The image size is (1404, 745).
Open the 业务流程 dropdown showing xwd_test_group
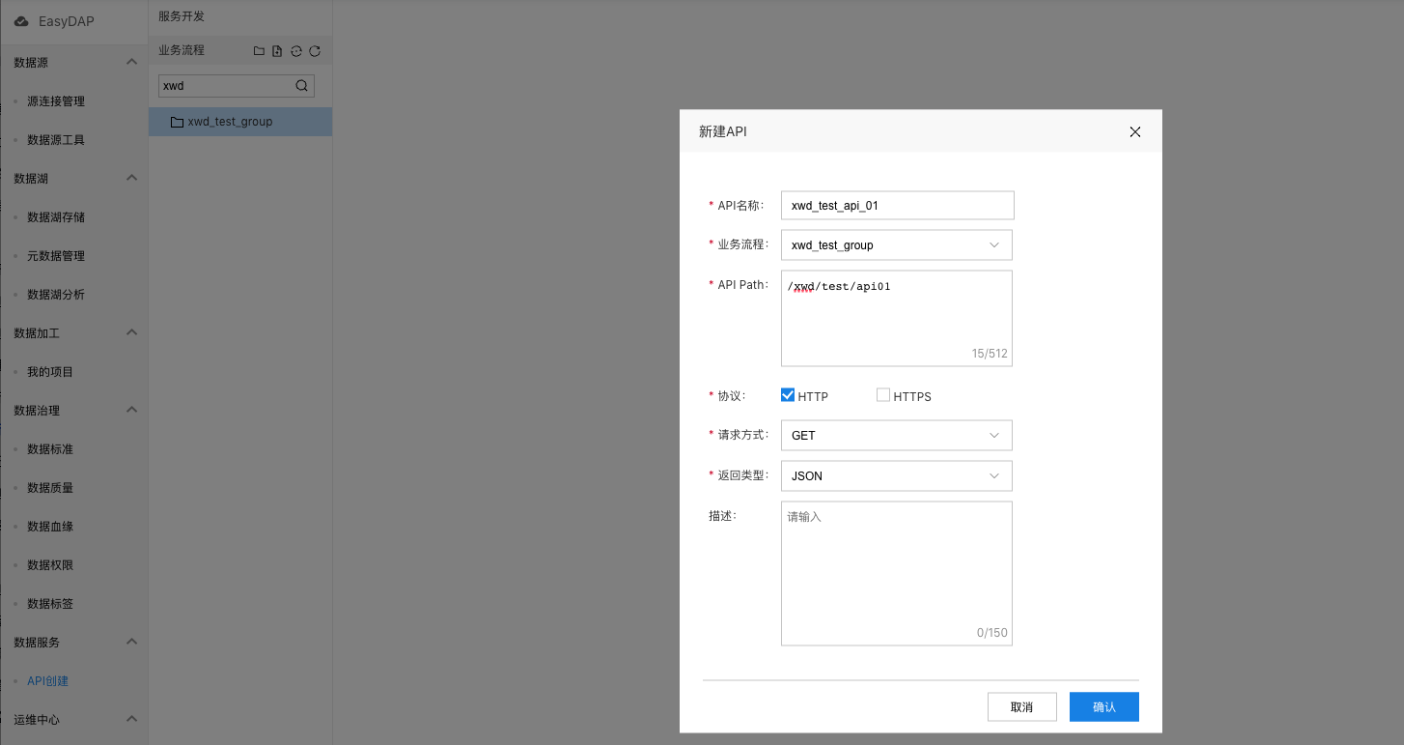(897, 245)
